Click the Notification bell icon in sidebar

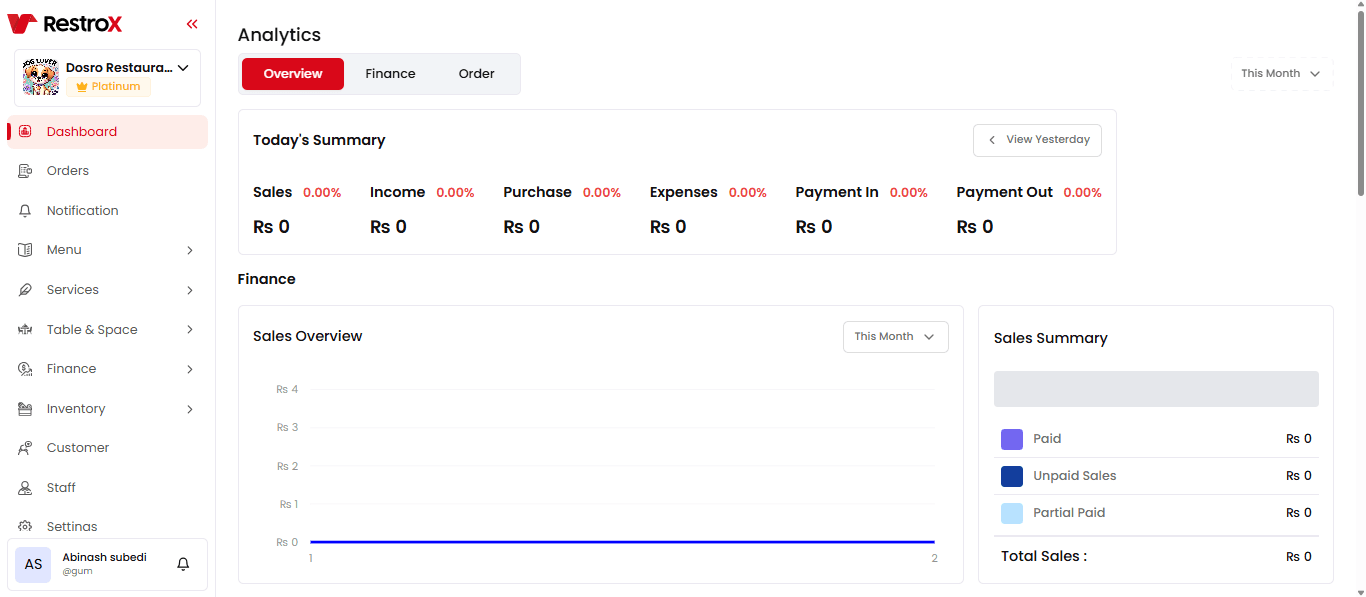(26, 211)
